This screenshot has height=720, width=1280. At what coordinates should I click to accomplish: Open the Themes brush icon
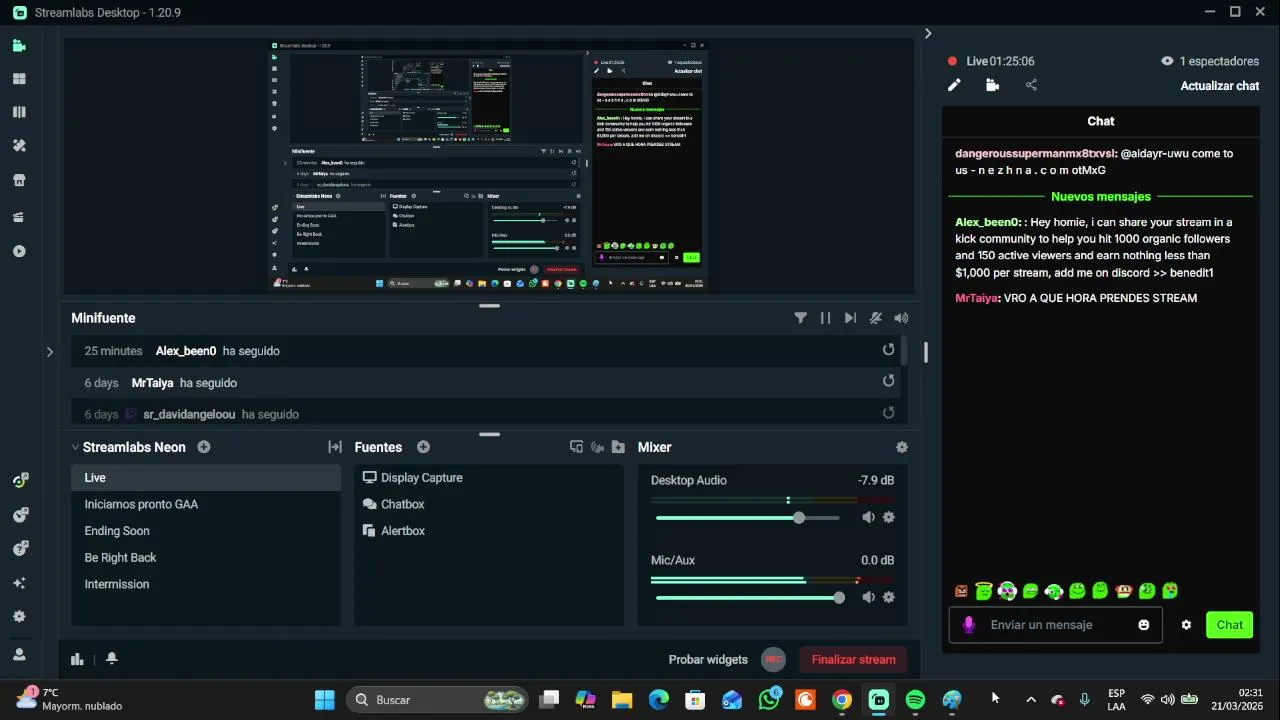pyautogui.click(x=19, y=146)
